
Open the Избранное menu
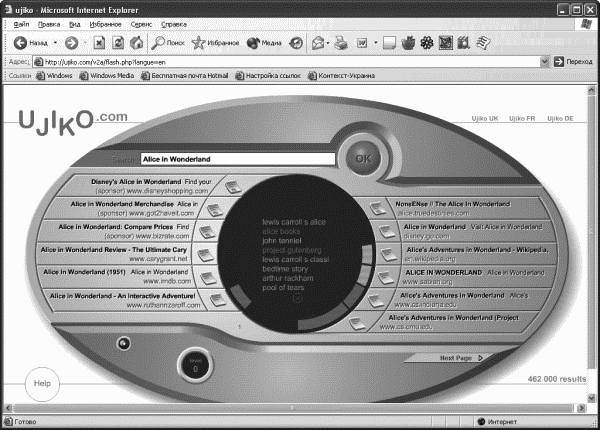[x=105, y=24]
